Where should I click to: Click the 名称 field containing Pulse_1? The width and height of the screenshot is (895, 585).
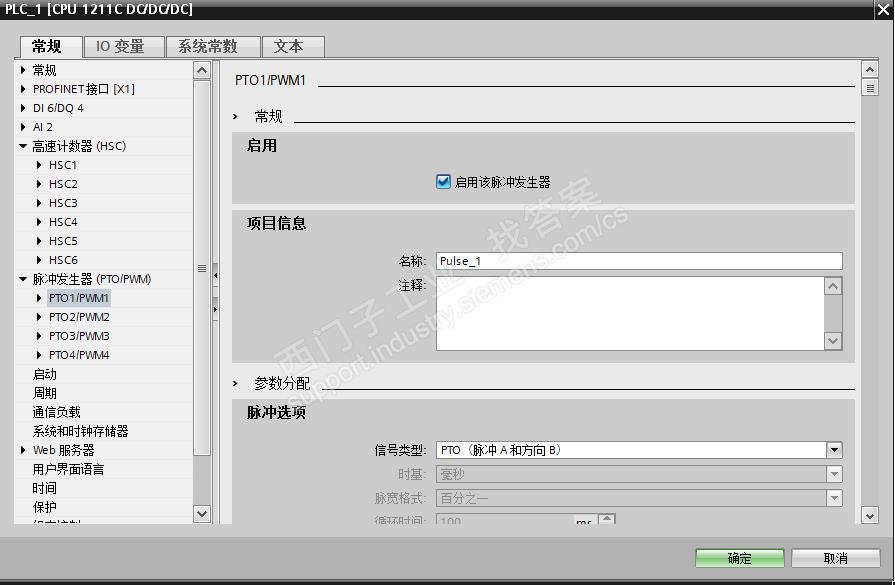pyautogui.click(x=639, y=261)
